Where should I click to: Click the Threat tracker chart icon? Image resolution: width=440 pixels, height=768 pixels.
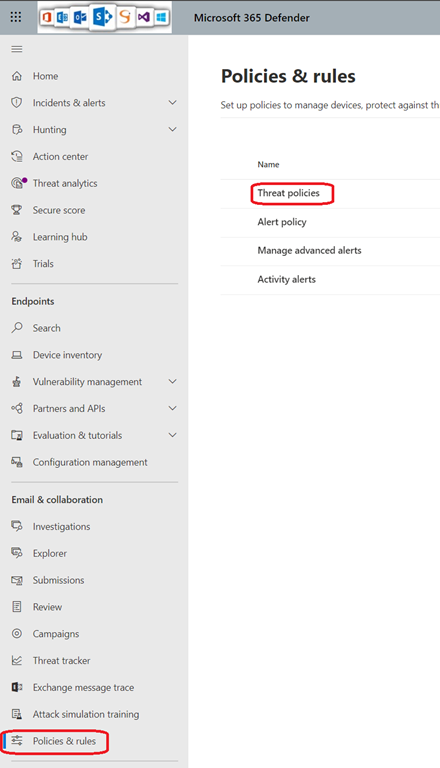coord(17,661)
